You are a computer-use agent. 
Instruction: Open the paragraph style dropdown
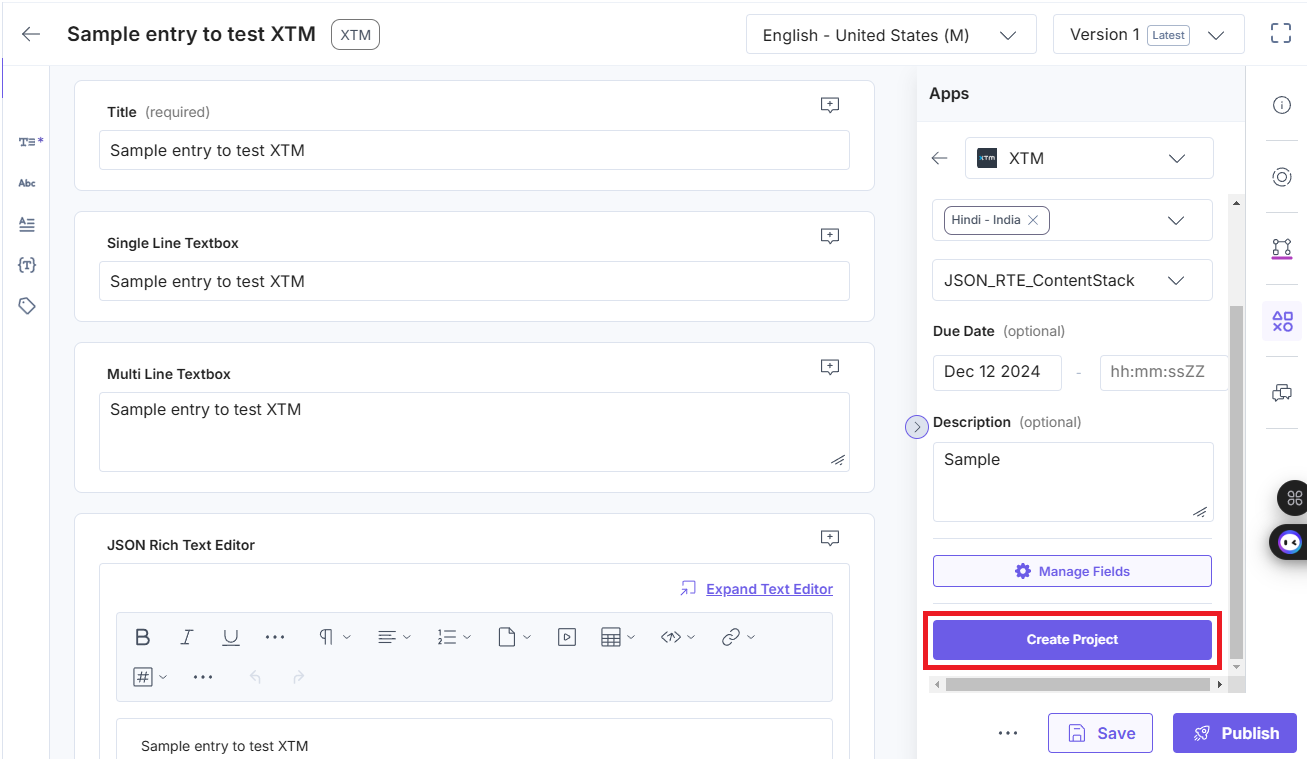point(335,637)
